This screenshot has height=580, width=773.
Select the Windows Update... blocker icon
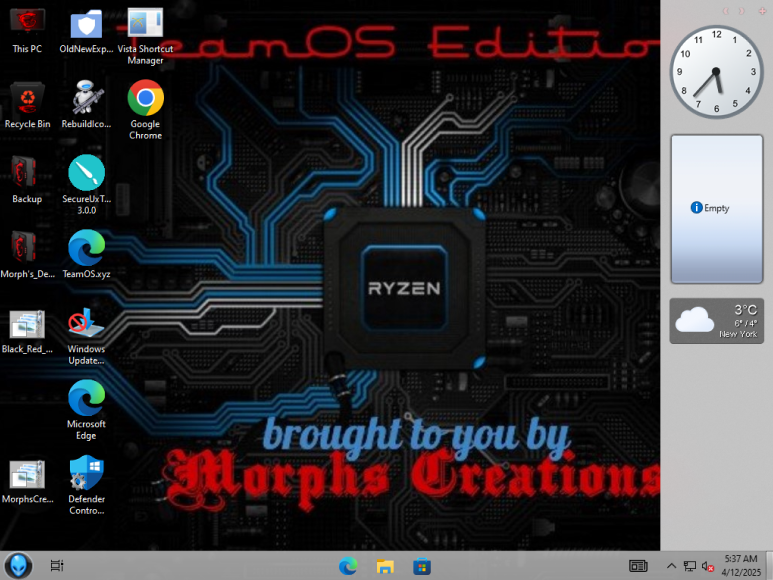[86, 336]
